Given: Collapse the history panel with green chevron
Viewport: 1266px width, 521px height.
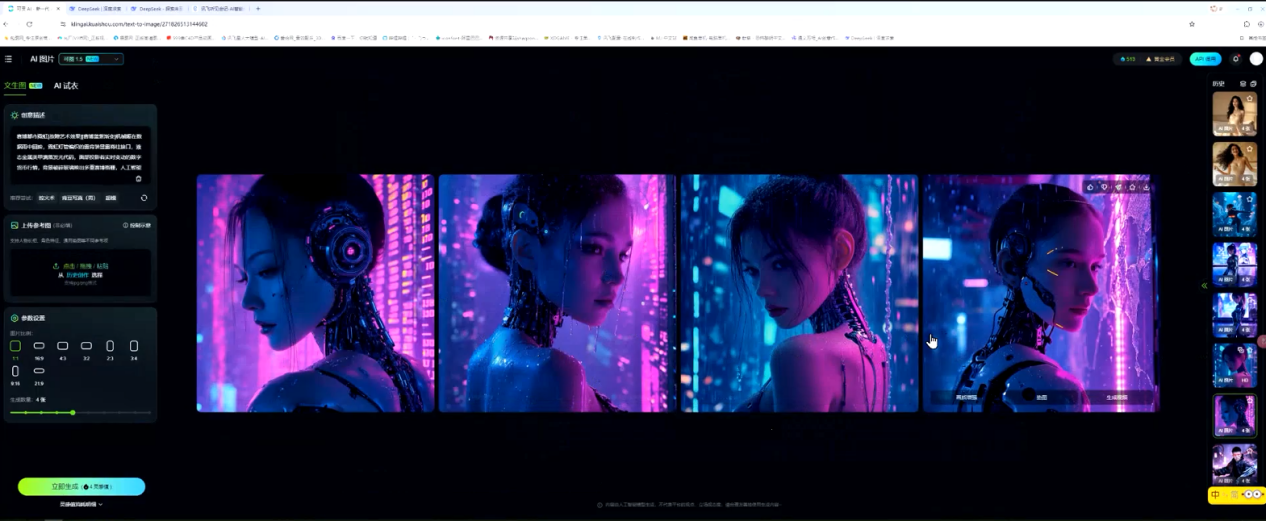Looking at the screenshot, I should pyautogui.click(x=1204, y=286).
